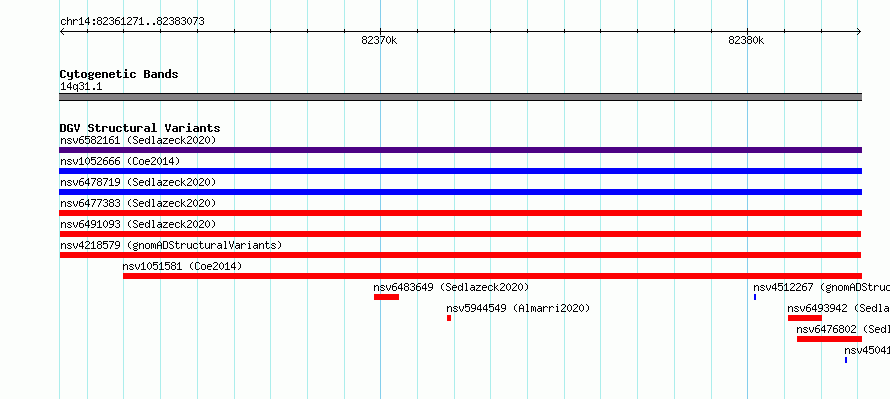The height and width of the screenshot is (399, 890).
Task: Click the nsv6493942 label text
Action: tap(838, 308)
